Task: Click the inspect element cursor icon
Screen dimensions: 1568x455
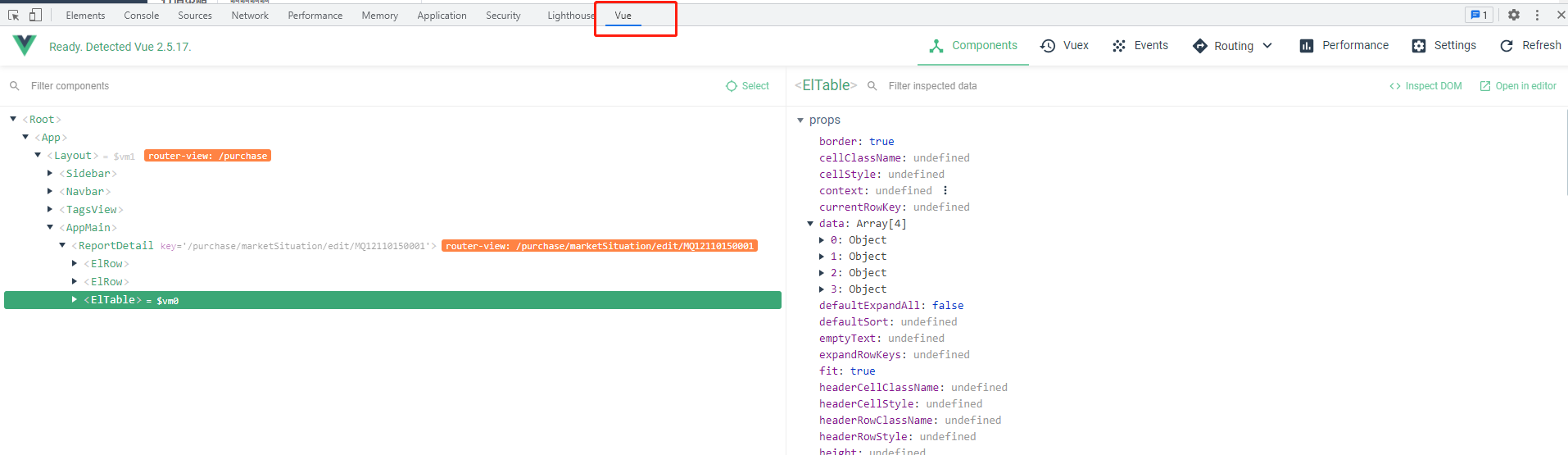Action: [13, 15]
